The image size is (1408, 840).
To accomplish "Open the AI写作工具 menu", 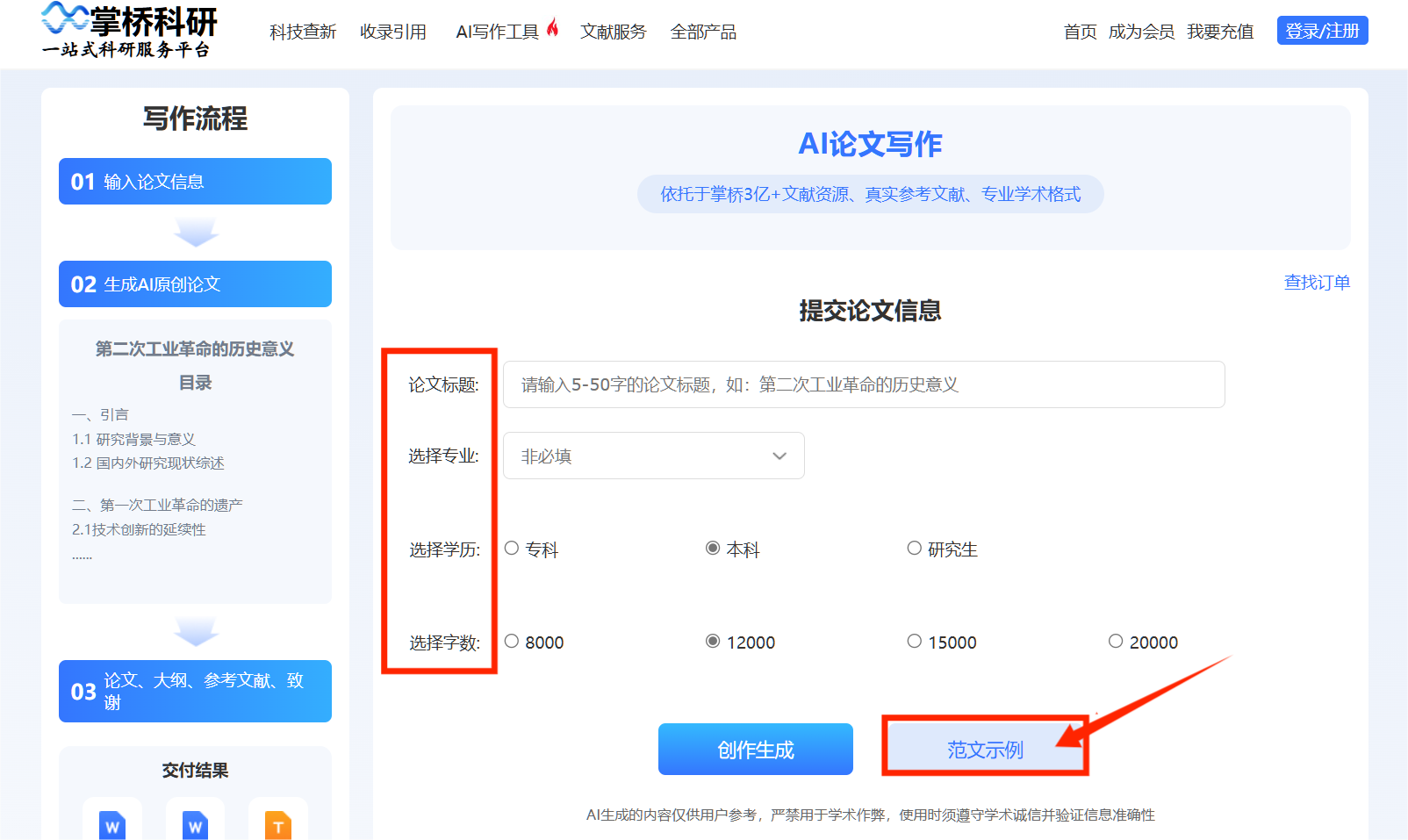I will coord(497,32).
